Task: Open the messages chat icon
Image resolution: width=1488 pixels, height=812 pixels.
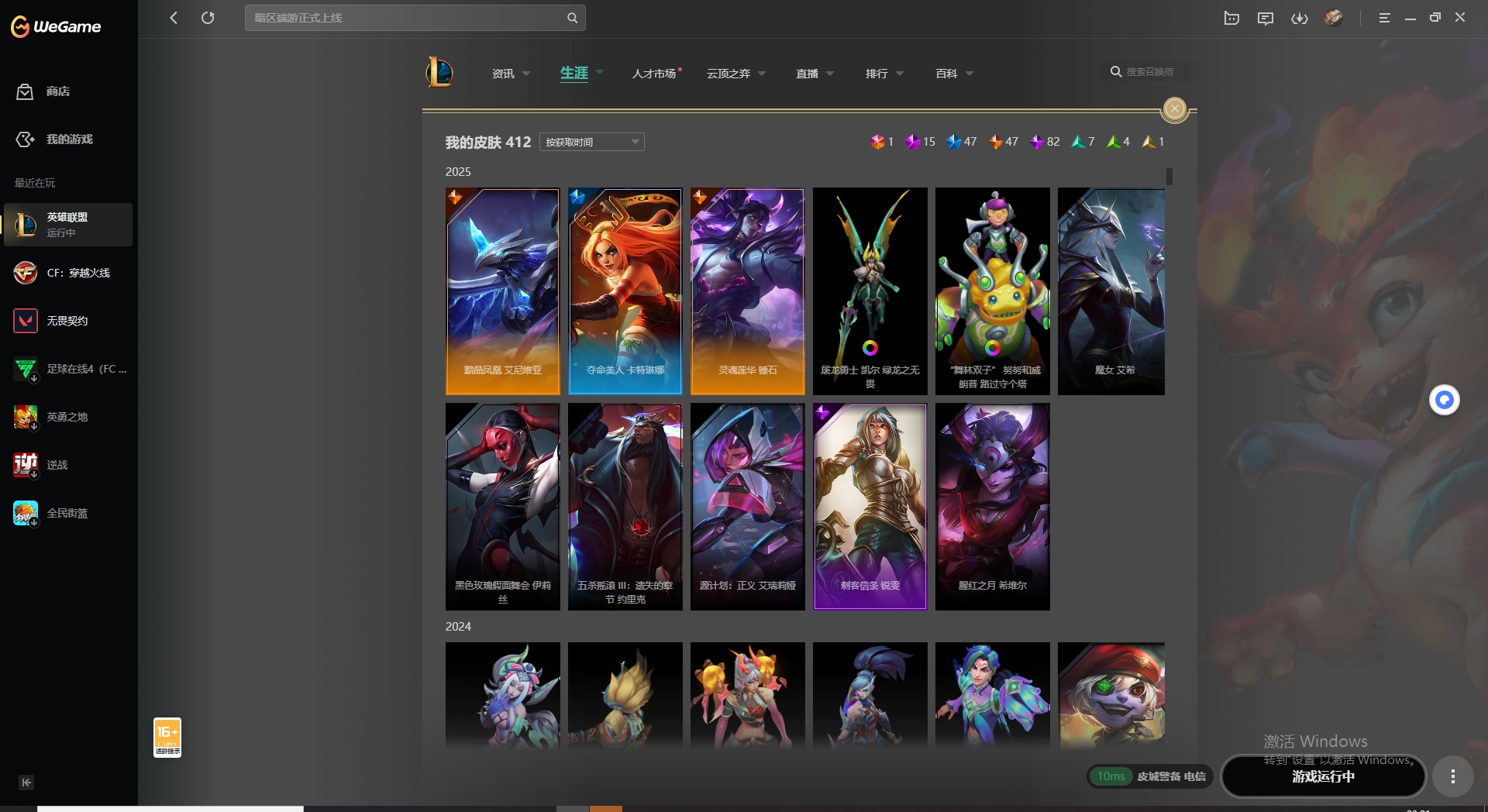Action: click(x=1266, y=18)
